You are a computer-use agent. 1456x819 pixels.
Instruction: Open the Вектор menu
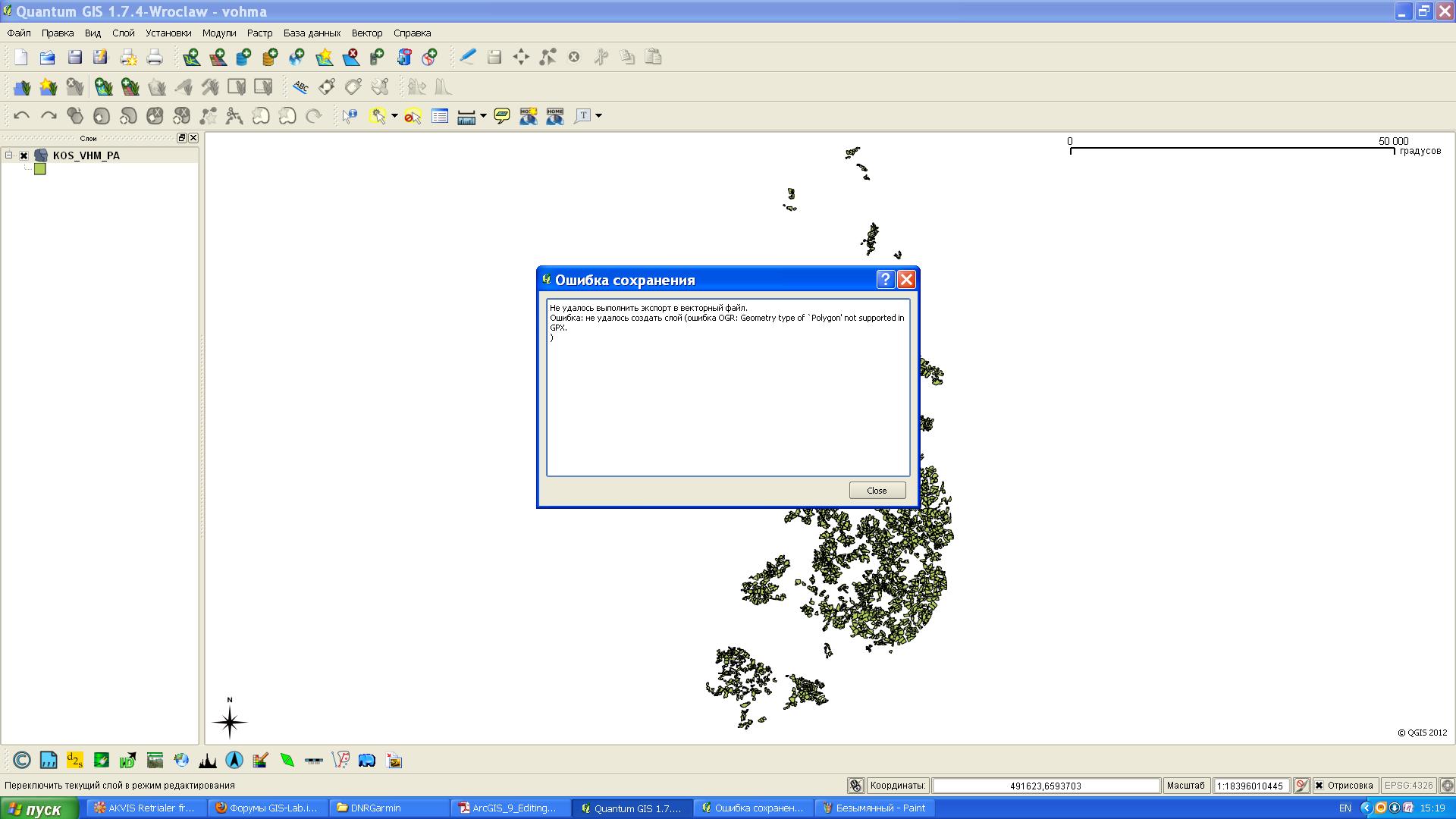click(x=366, y=33)
